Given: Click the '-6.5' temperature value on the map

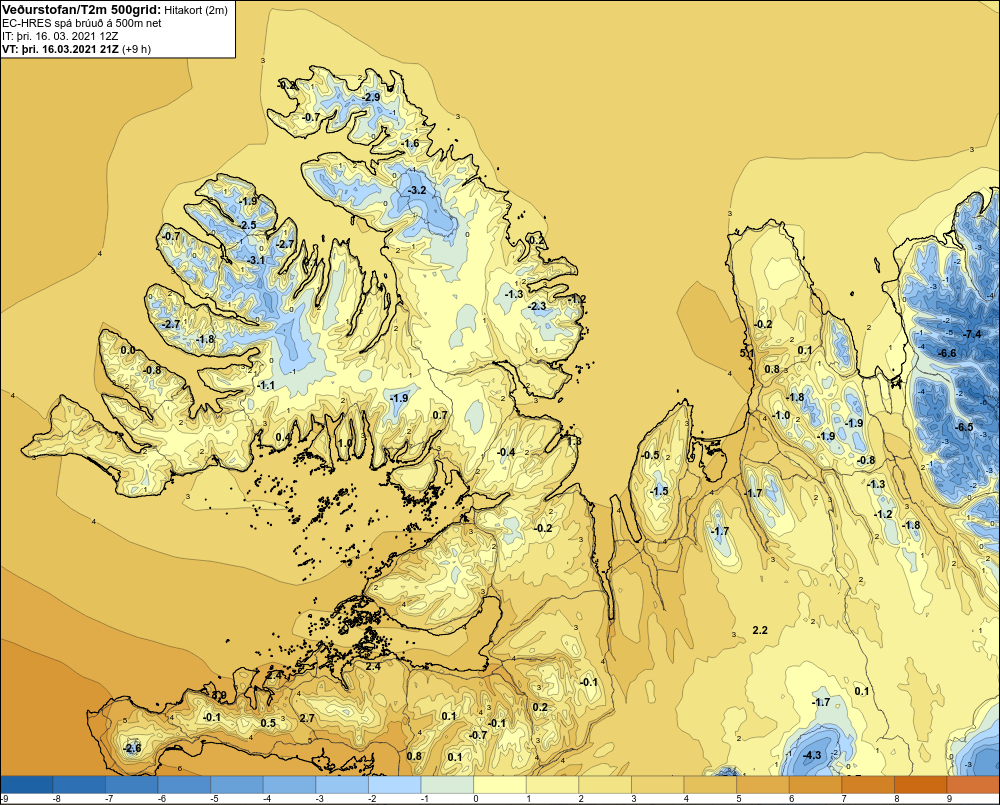Looking at the screenshot, I should pyautogui.click(x=964, y=427).
